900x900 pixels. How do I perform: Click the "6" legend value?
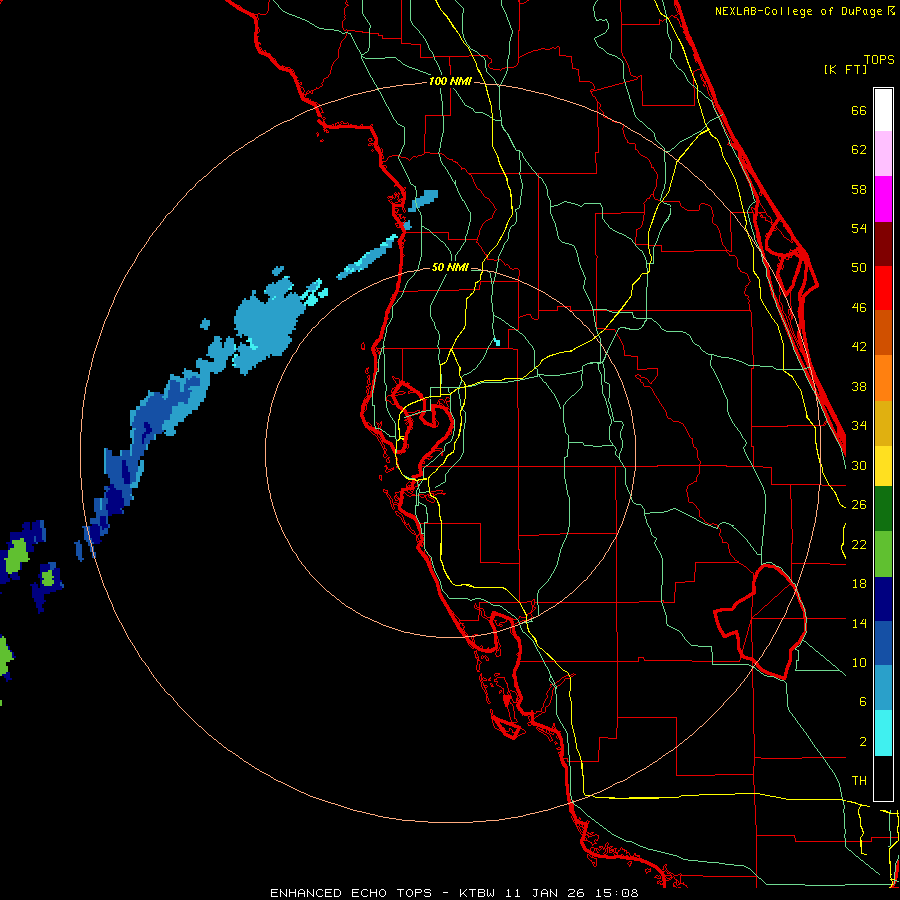(863, 702)
